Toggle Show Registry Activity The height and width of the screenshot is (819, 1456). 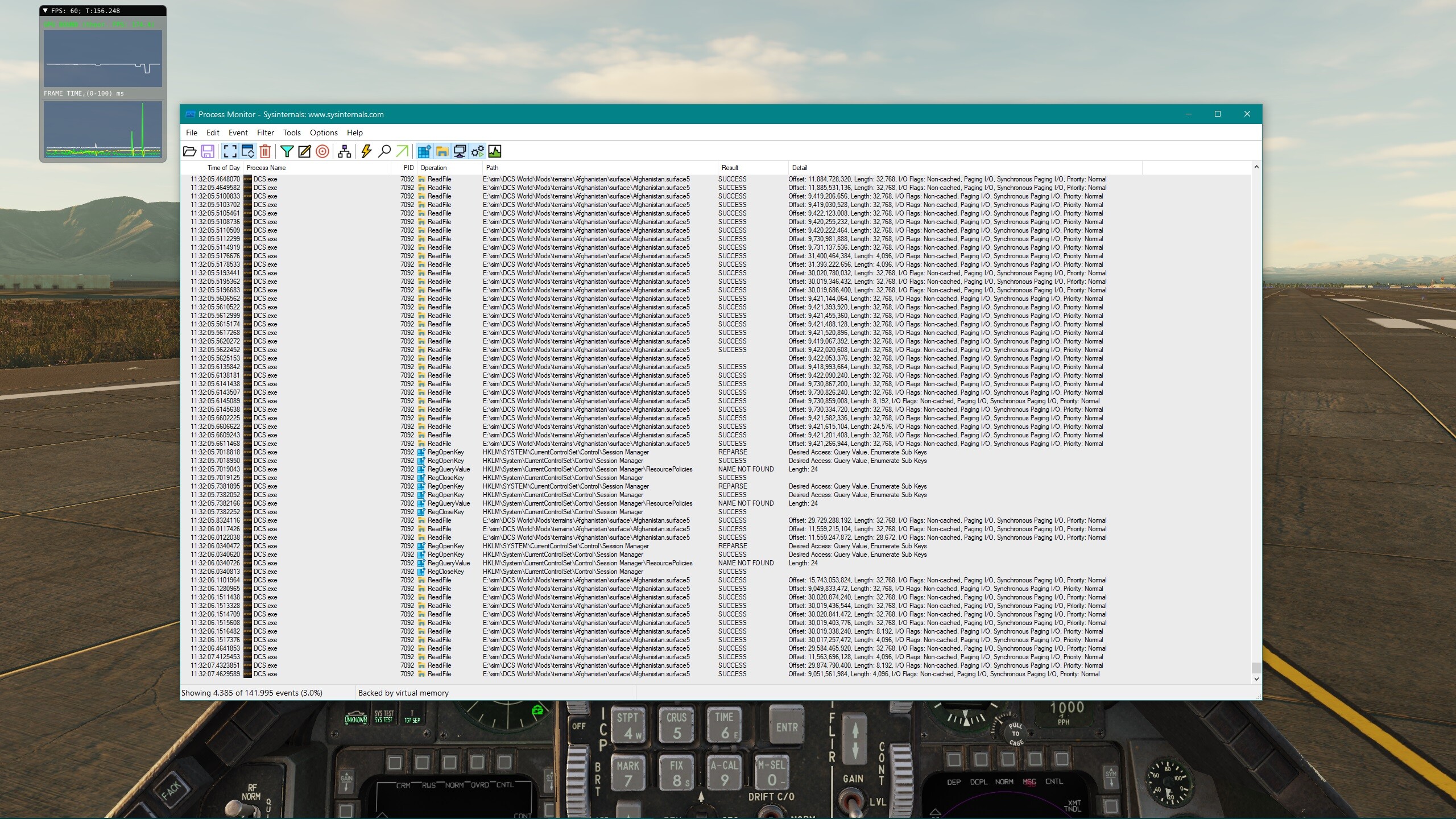(x=424, y=151)
